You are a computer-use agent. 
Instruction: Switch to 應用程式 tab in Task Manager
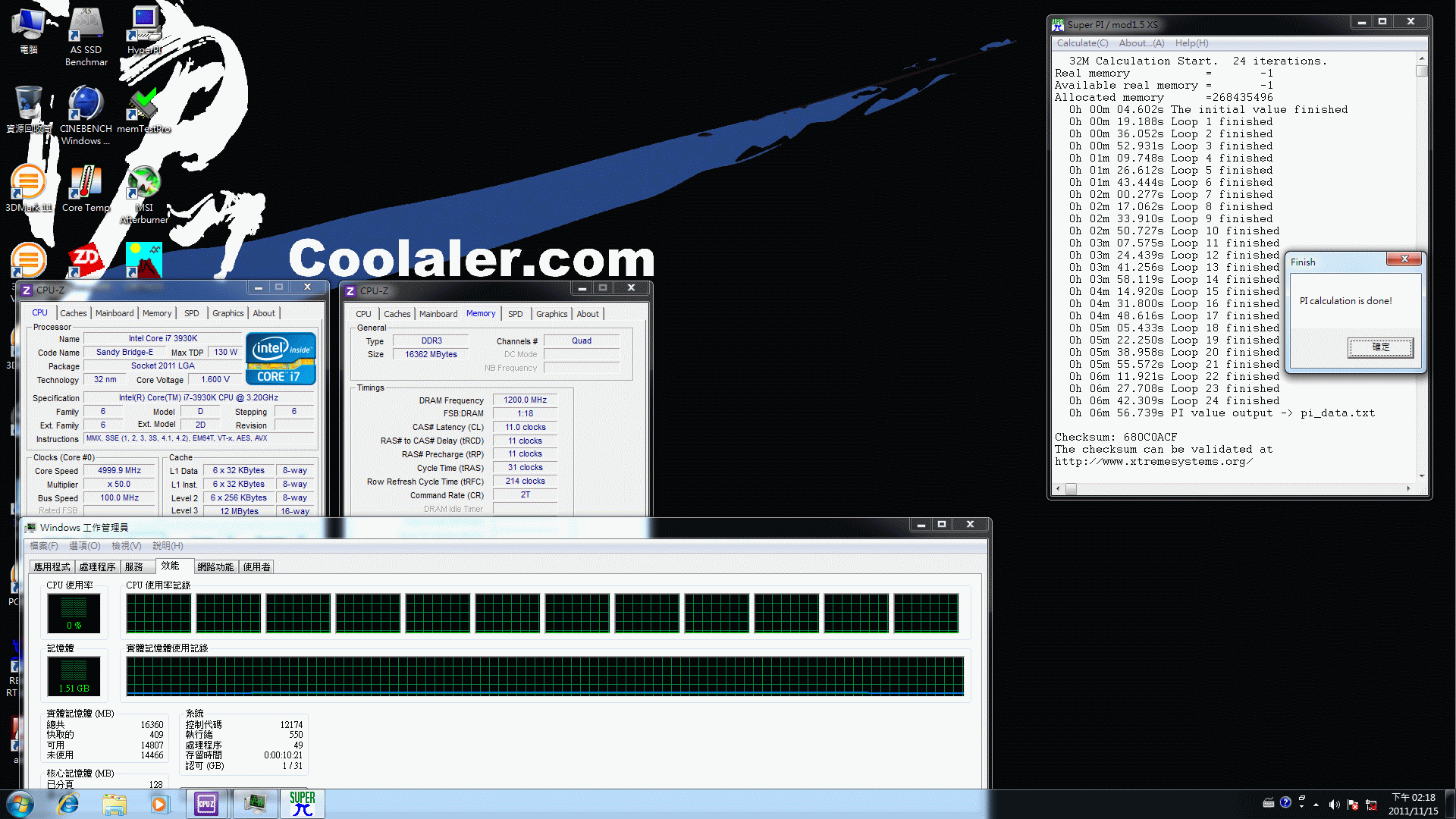click(x=52, y=567)
